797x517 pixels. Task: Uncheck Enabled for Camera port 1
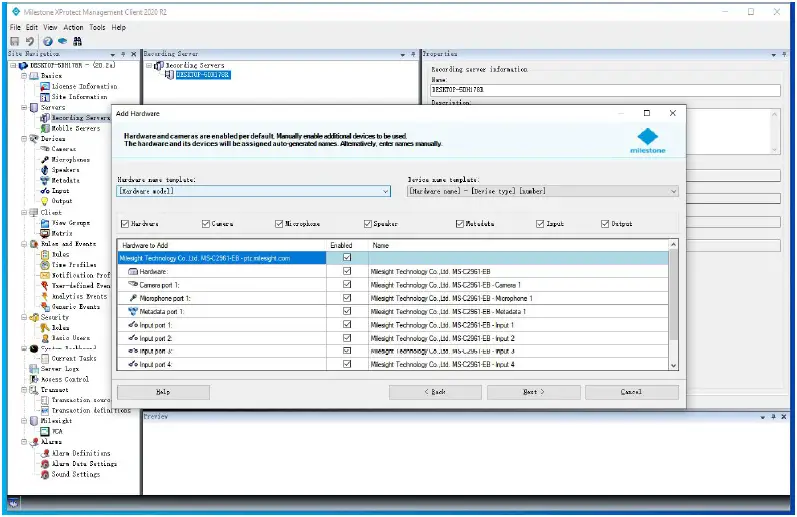347,284
